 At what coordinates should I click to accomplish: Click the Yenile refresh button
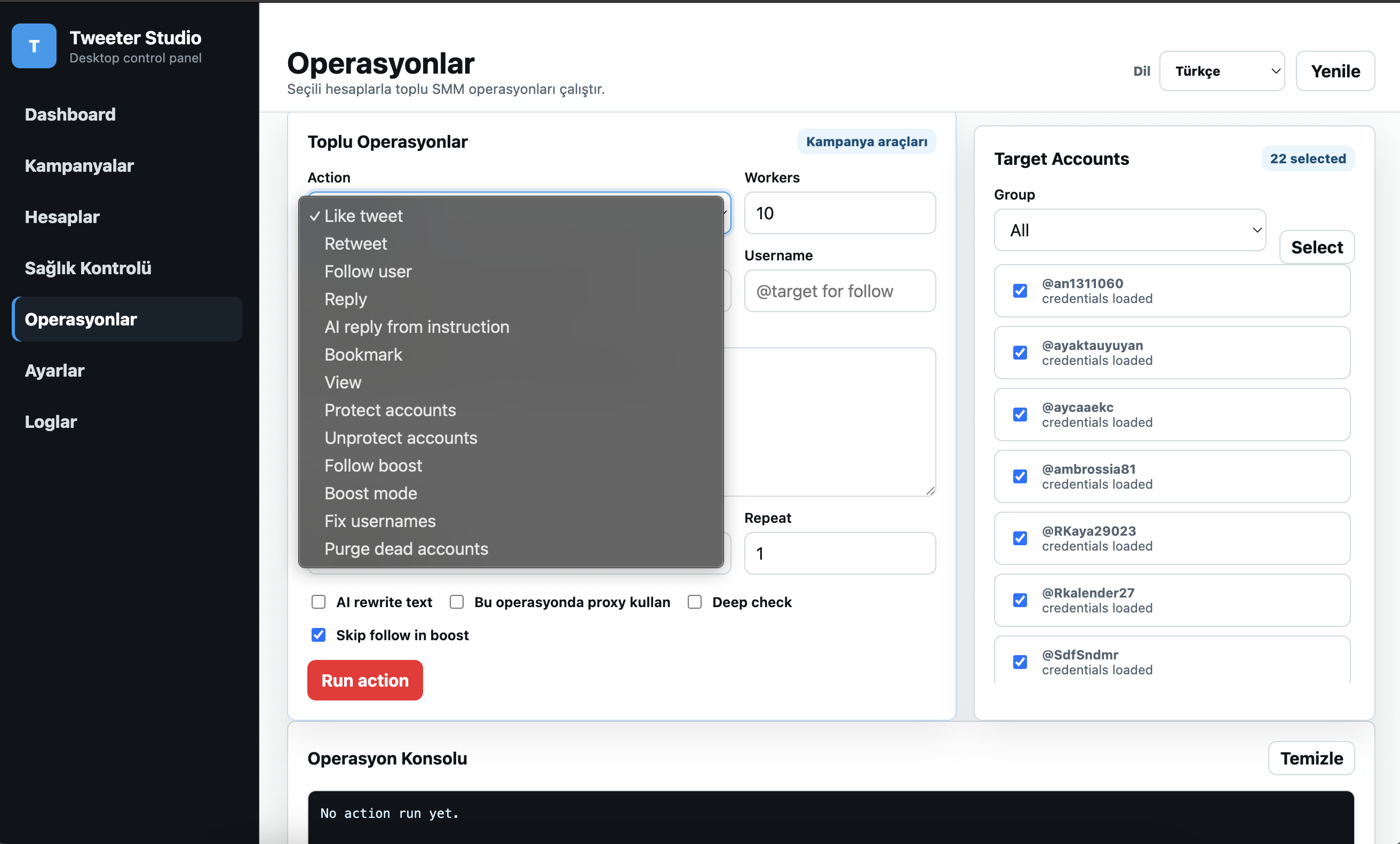(x=1335, y=71)
